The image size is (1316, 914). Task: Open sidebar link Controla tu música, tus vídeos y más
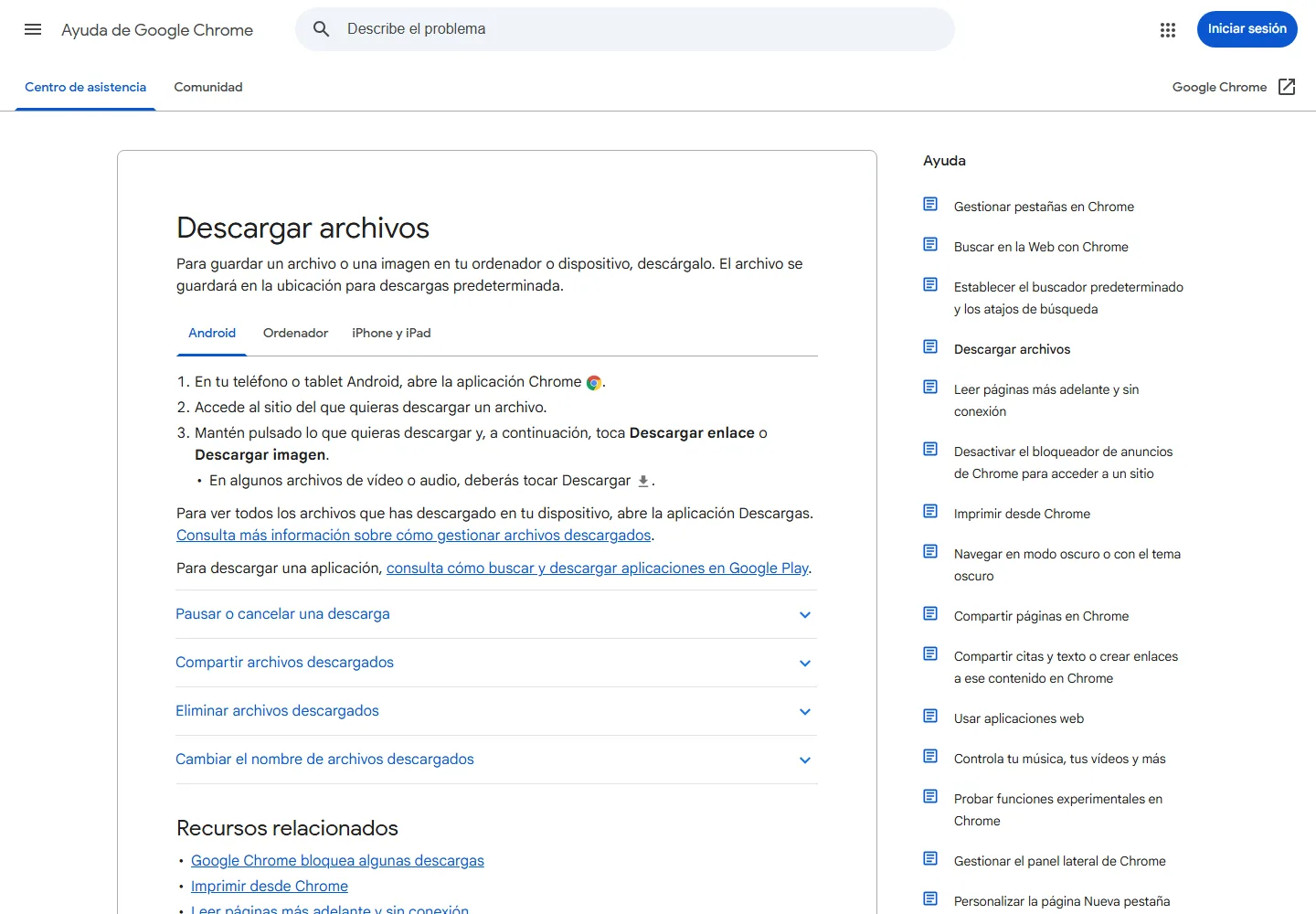1059,759
